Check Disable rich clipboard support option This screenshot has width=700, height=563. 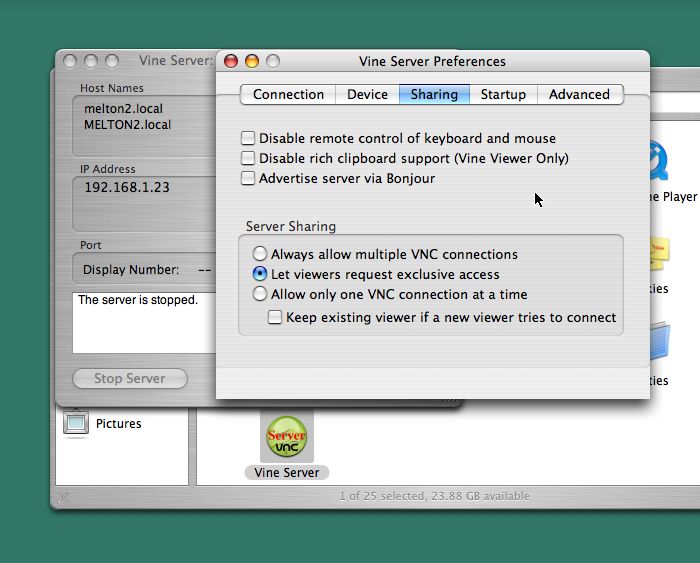coord(248,158)
